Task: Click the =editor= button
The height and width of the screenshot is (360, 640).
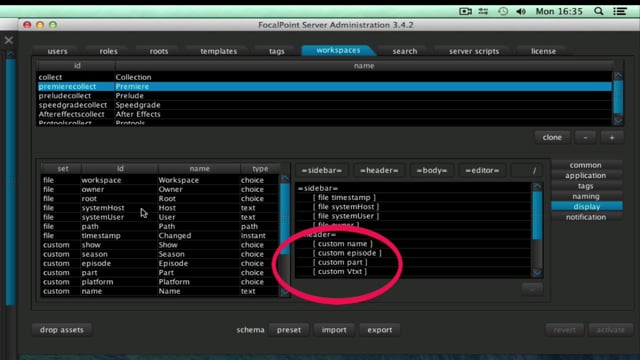Action: coord(482,170)
